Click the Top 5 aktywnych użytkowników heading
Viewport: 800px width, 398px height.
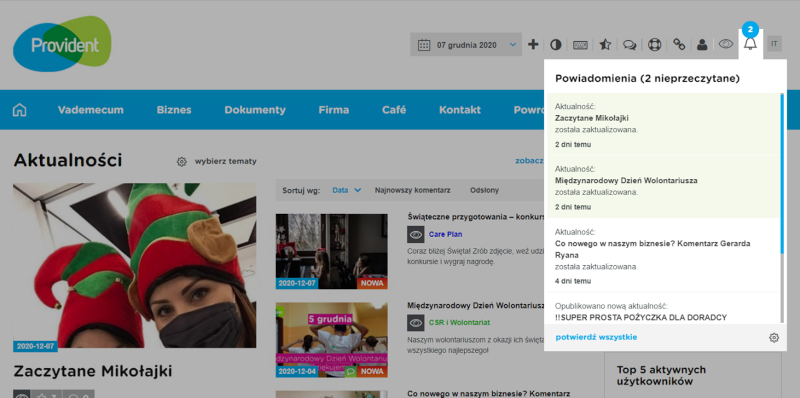[x=661, y=376]
